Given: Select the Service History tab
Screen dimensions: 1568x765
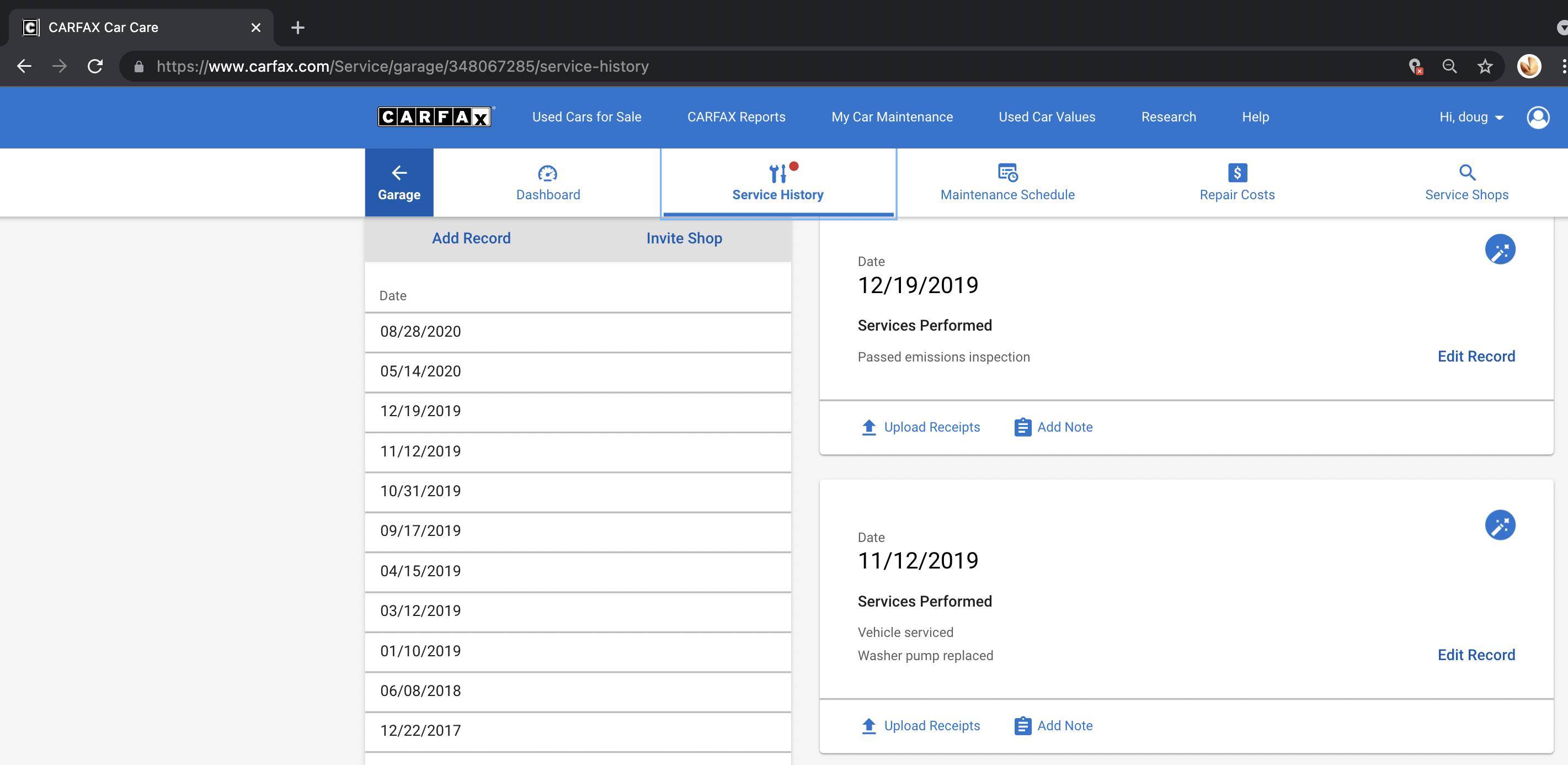Looking at the screenshot, I should coord(778,183).
